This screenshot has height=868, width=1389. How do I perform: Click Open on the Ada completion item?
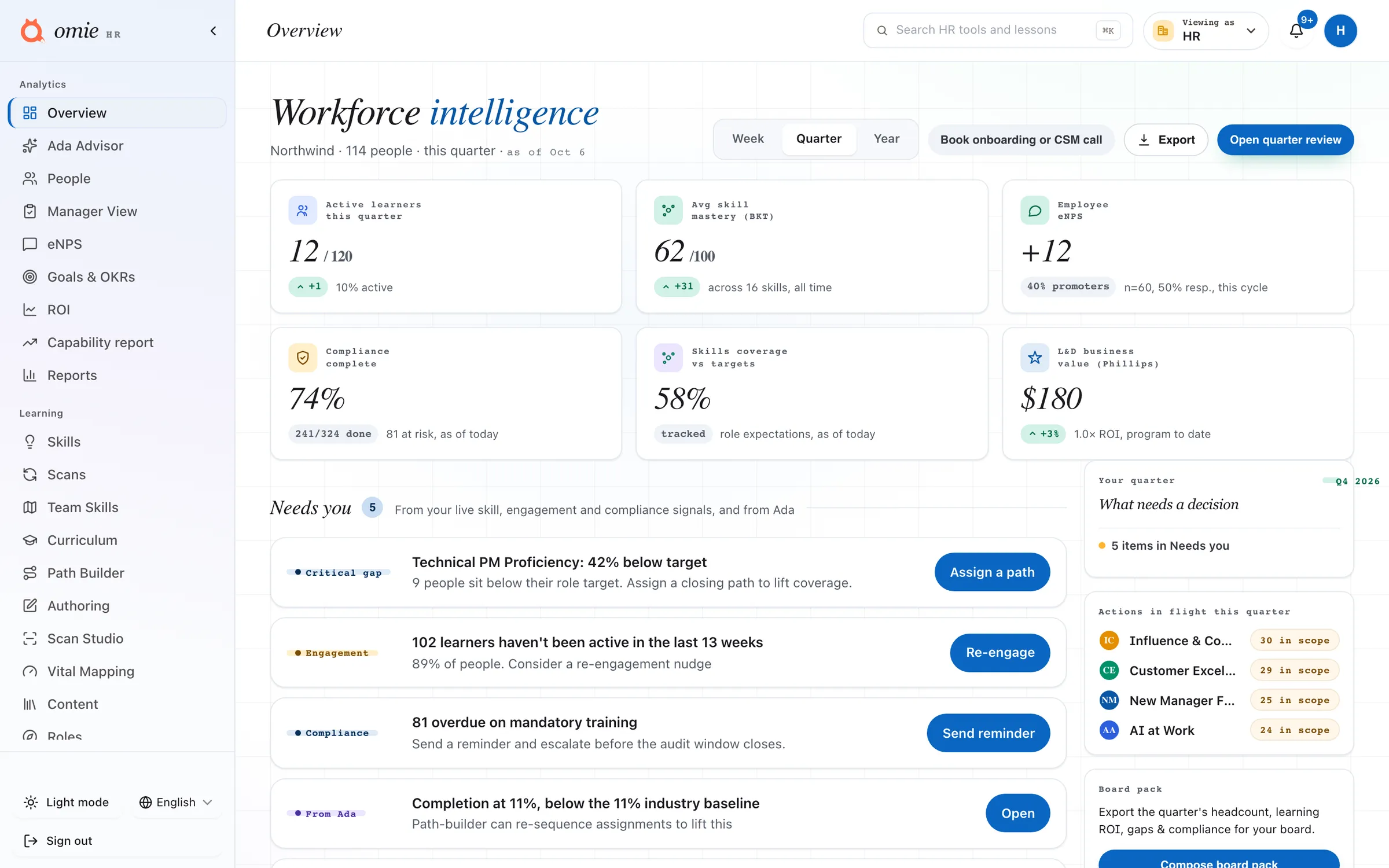(1017, 813)
